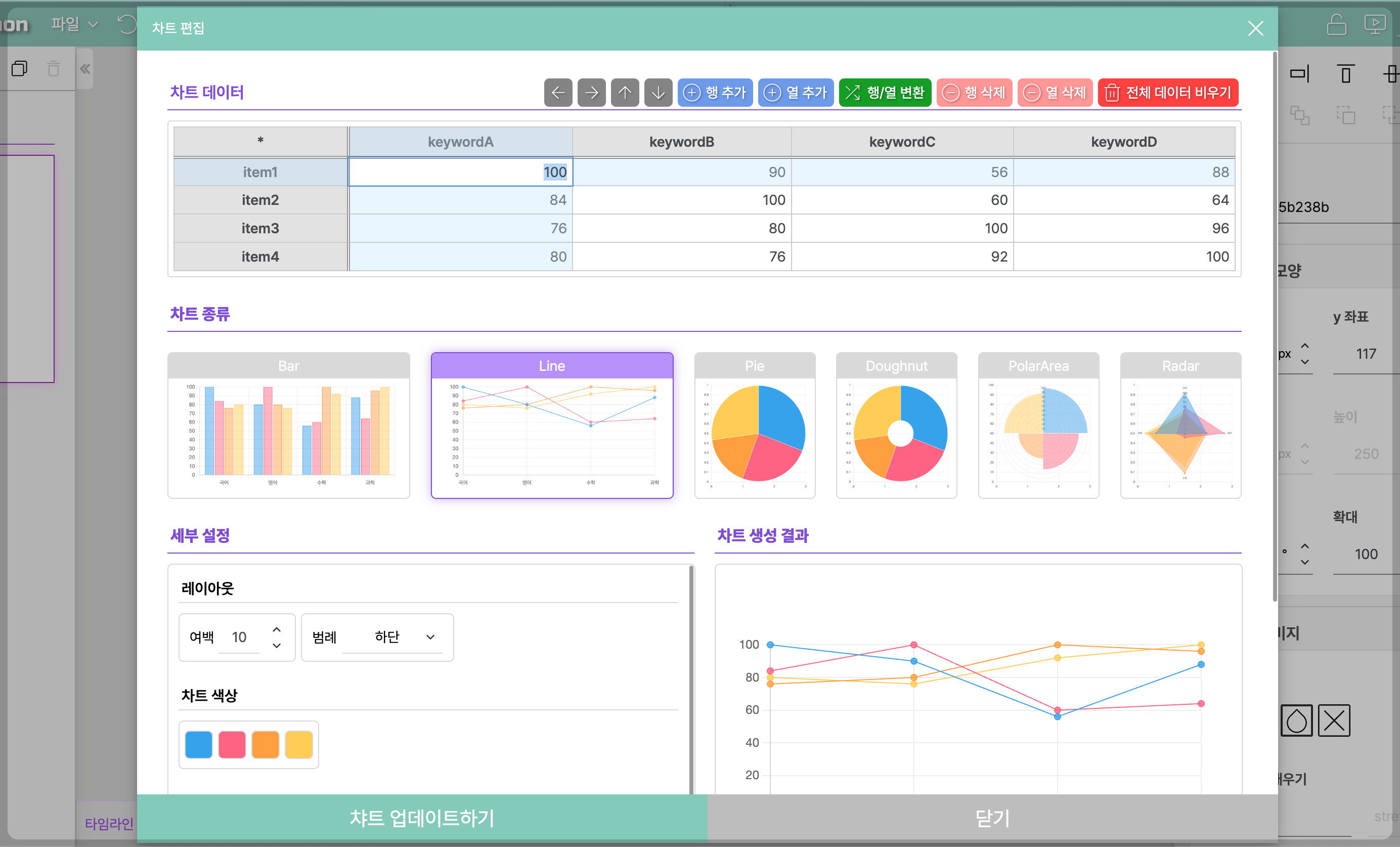Select the Bar chart type
The height and width of the screenshot is (847, 1400).
click(x=288, y=425)
